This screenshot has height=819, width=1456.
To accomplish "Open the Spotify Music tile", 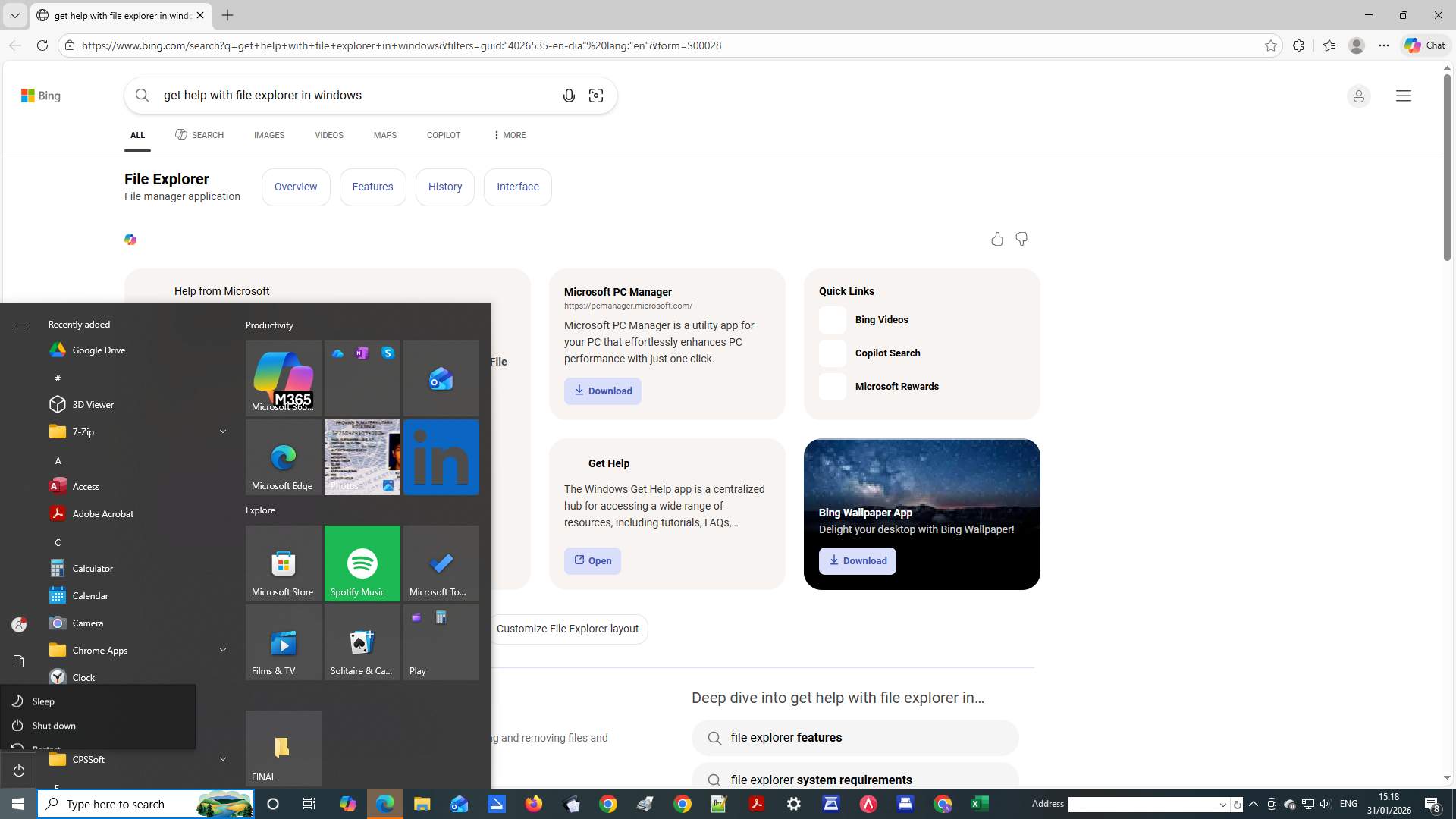I will [362, 563].
